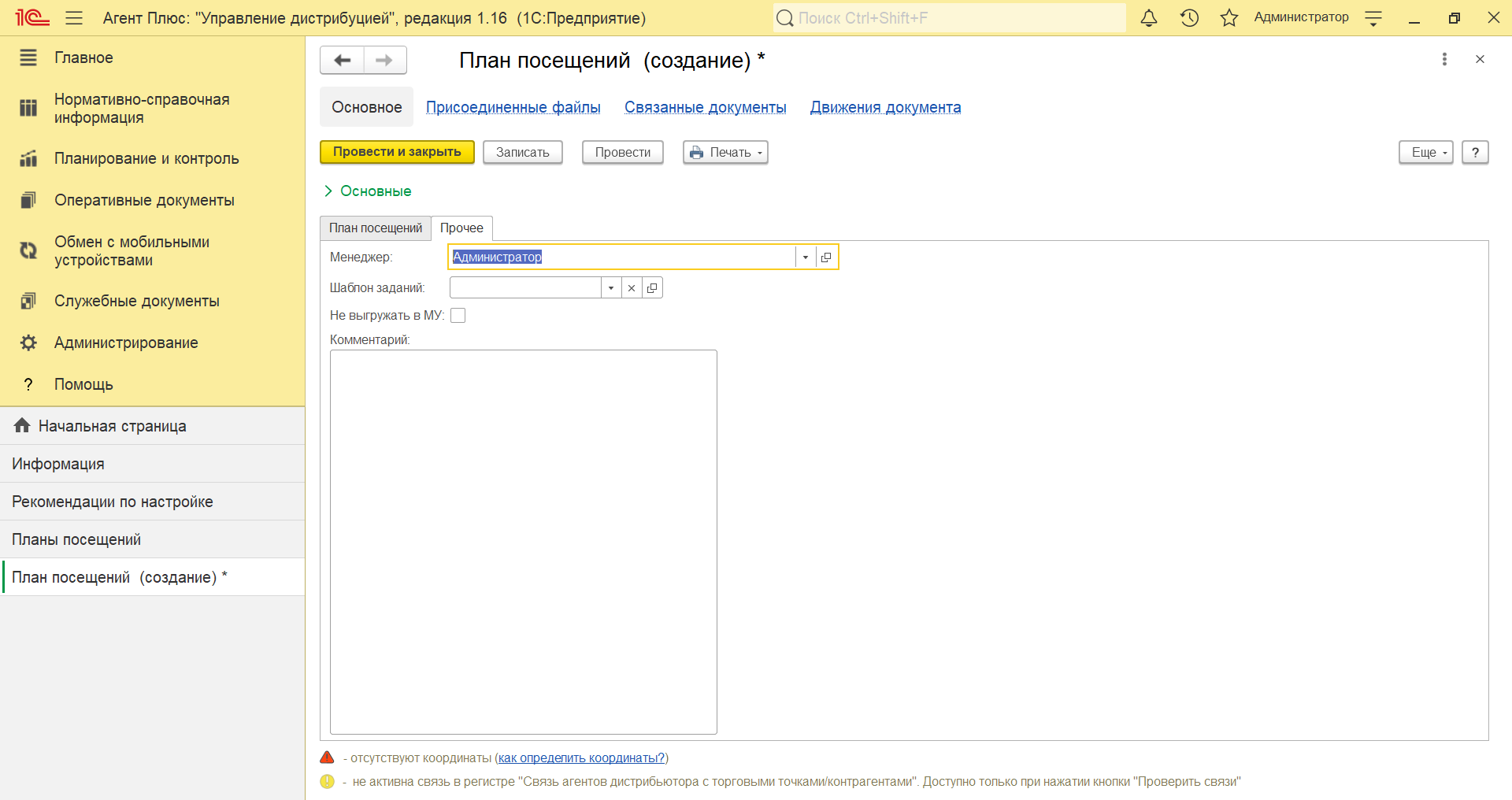Click the Шаблон заданий input field

(525, 288)
